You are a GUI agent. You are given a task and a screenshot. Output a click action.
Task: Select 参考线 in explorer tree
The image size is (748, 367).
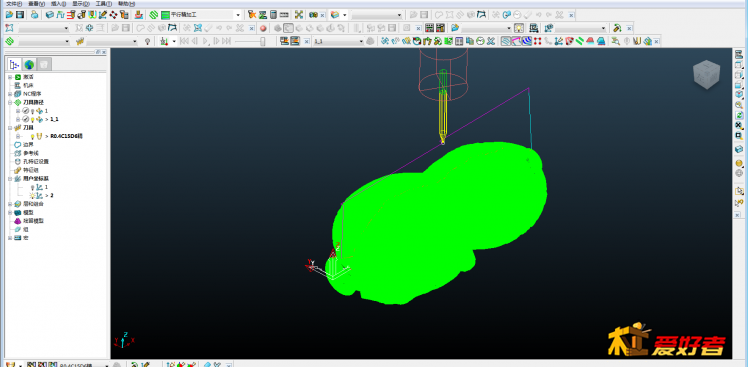[30, 153]
